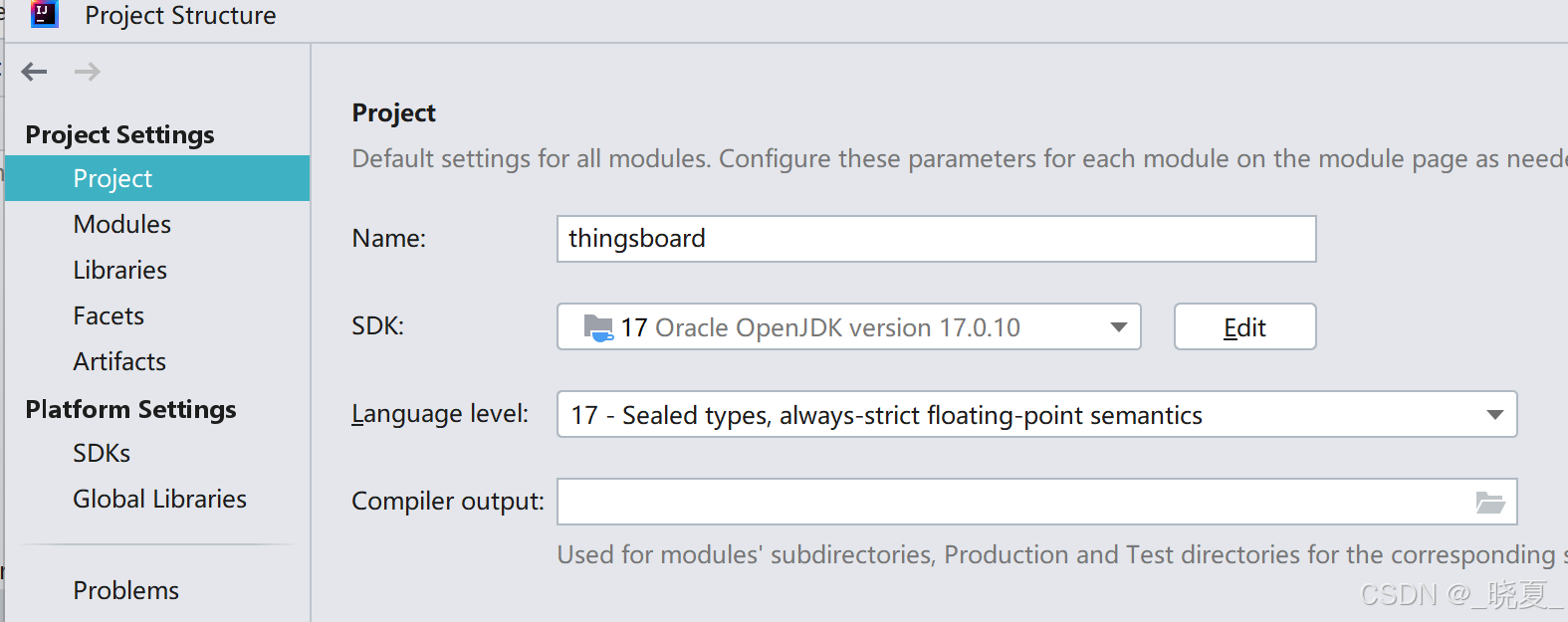
Task: Click the project Name field containing thingsboard
Action: pyautogui.click(x=936, y=239)
